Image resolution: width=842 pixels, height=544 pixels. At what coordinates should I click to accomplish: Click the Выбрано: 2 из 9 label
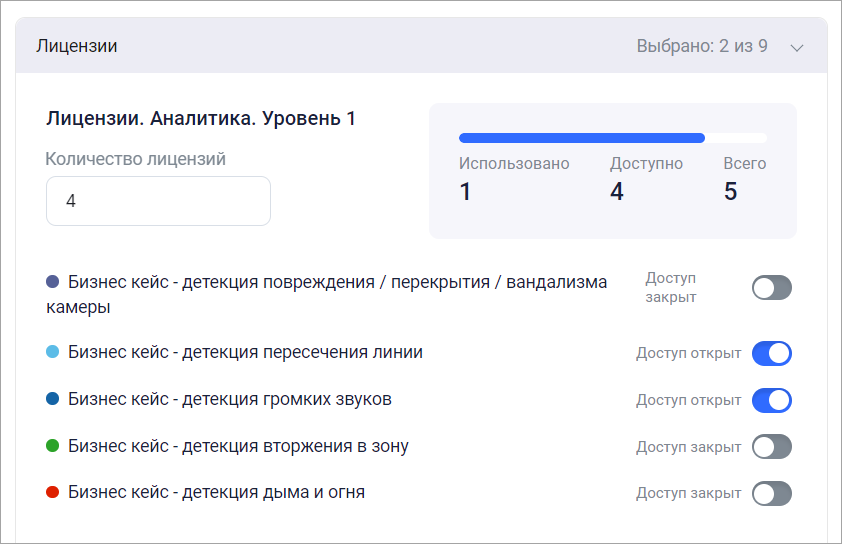click(x=702, y=46)
